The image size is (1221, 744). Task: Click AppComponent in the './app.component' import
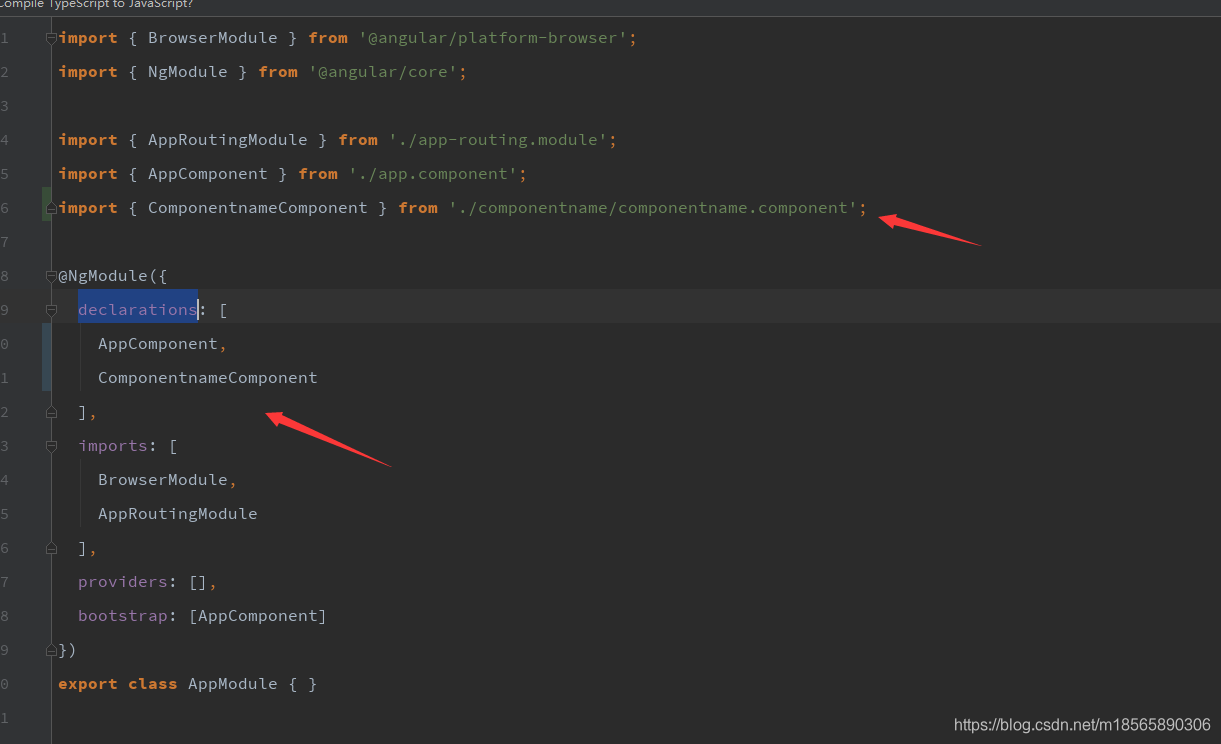208,174
